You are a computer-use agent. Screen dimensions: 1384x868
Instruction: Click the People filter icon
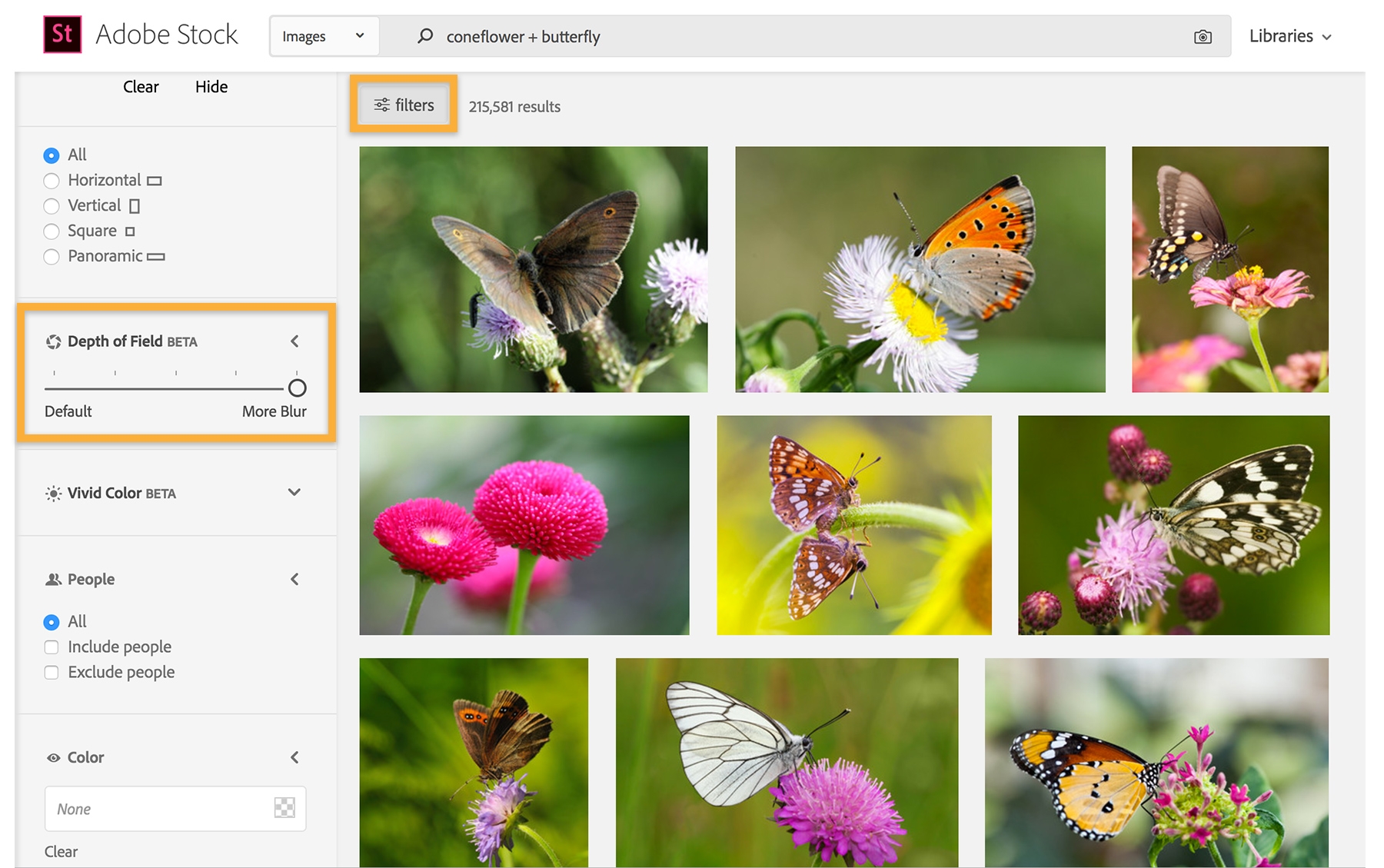point(52,579)
